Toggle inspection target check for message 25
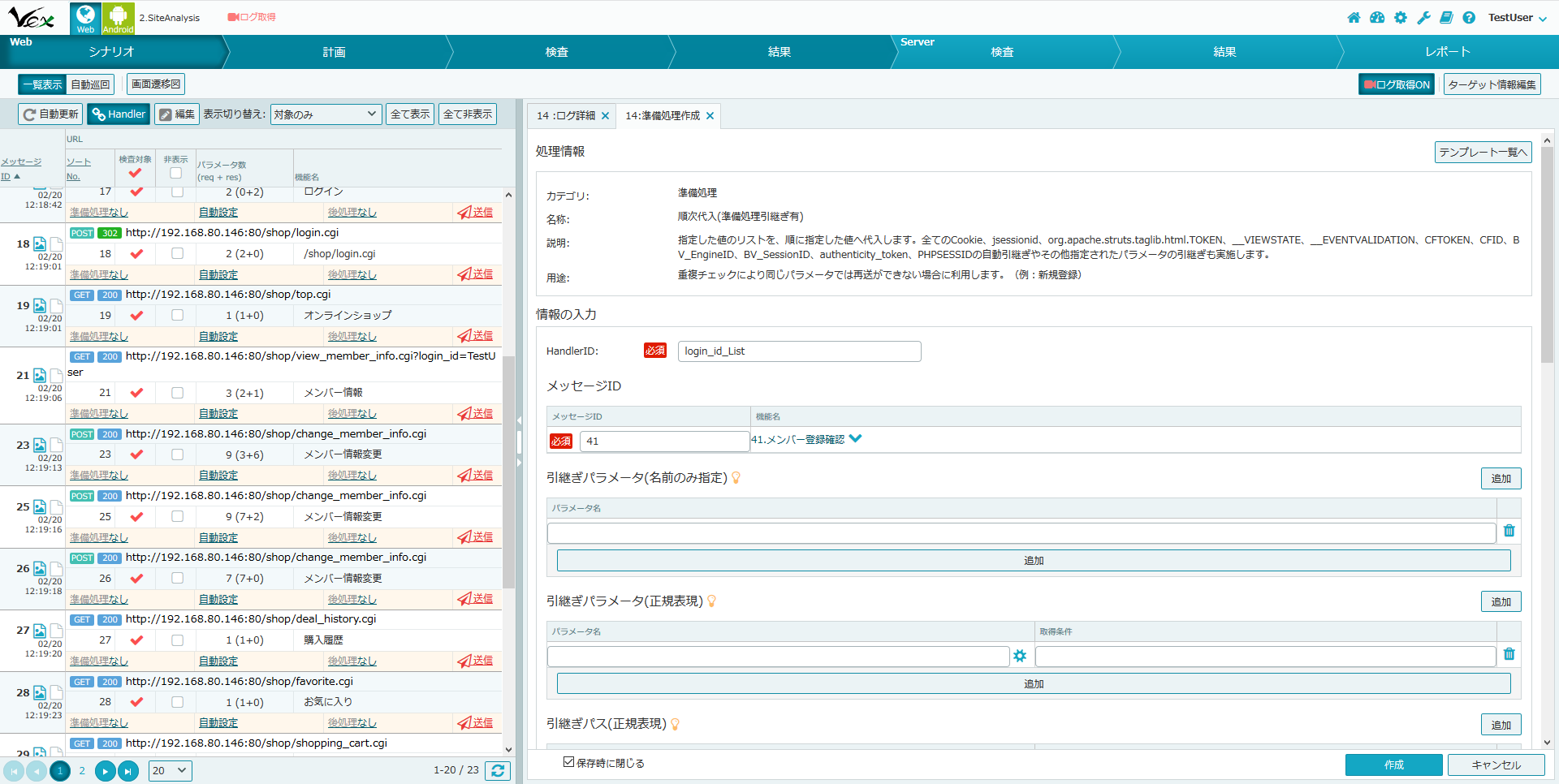The height and width of the screenshot is (784, 1559). 136,517
